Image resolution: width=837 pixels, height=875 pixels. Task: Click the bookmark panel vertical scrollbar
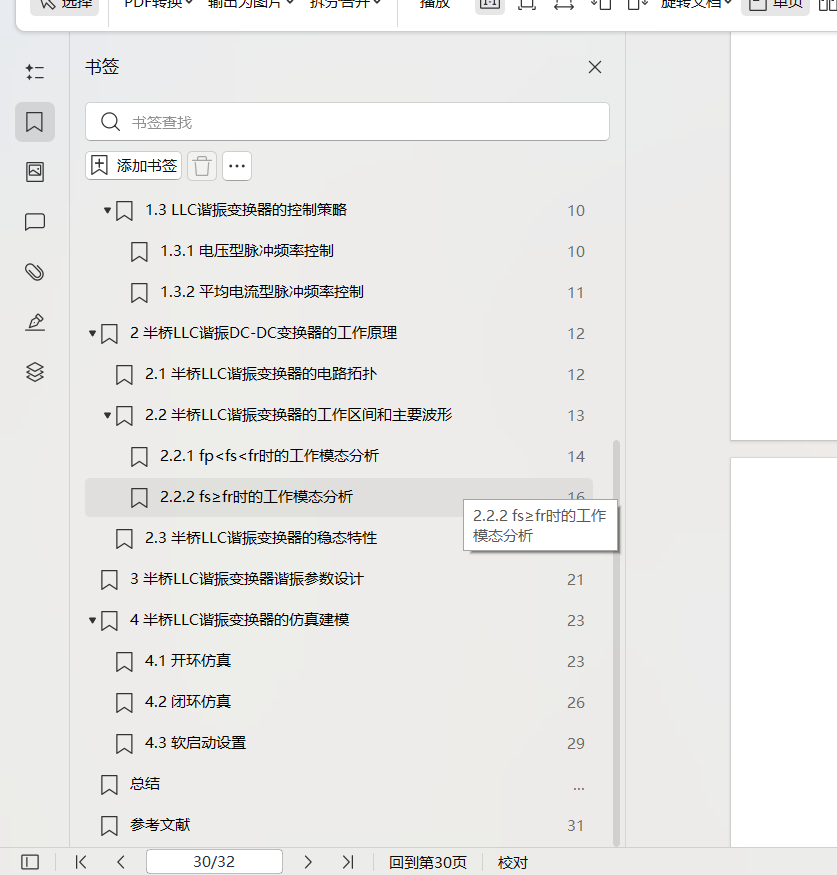pos(617,643)
